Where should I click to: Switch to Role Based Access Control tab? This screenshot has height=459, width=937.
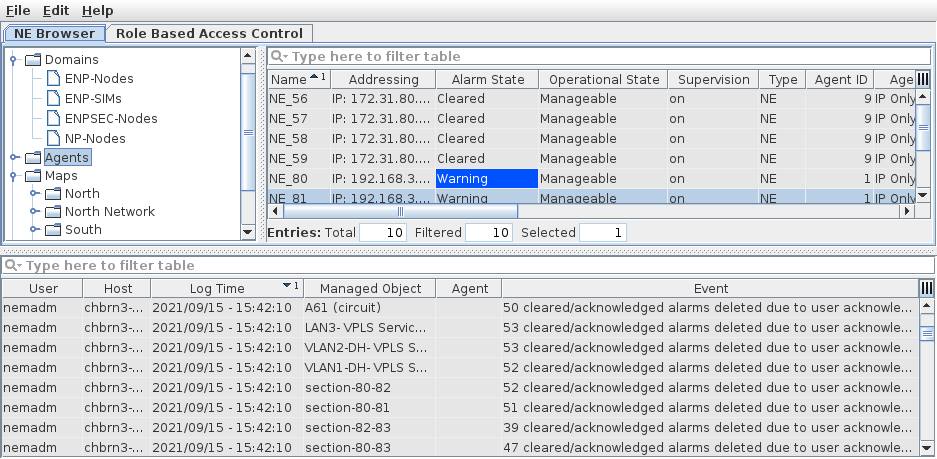210,33
